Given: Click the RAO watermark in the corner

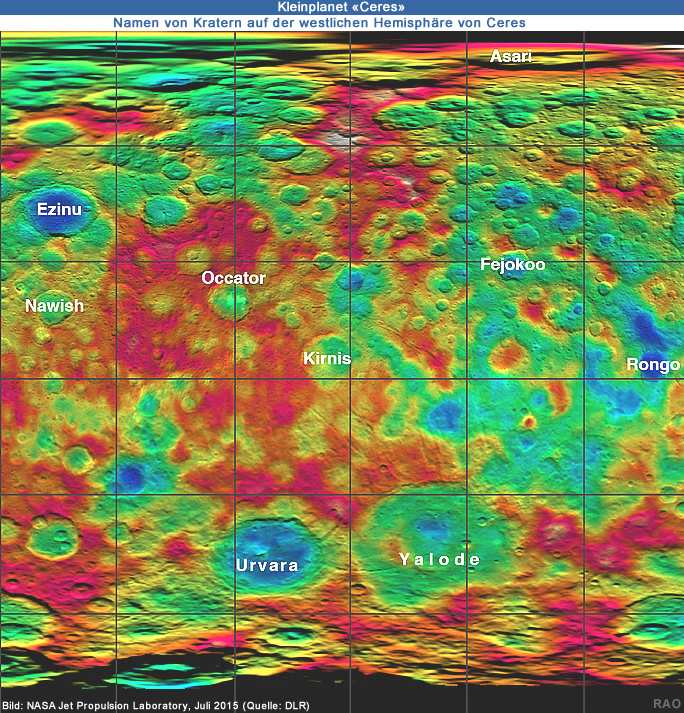Looking at the screenshot, I should click(667, 704).
